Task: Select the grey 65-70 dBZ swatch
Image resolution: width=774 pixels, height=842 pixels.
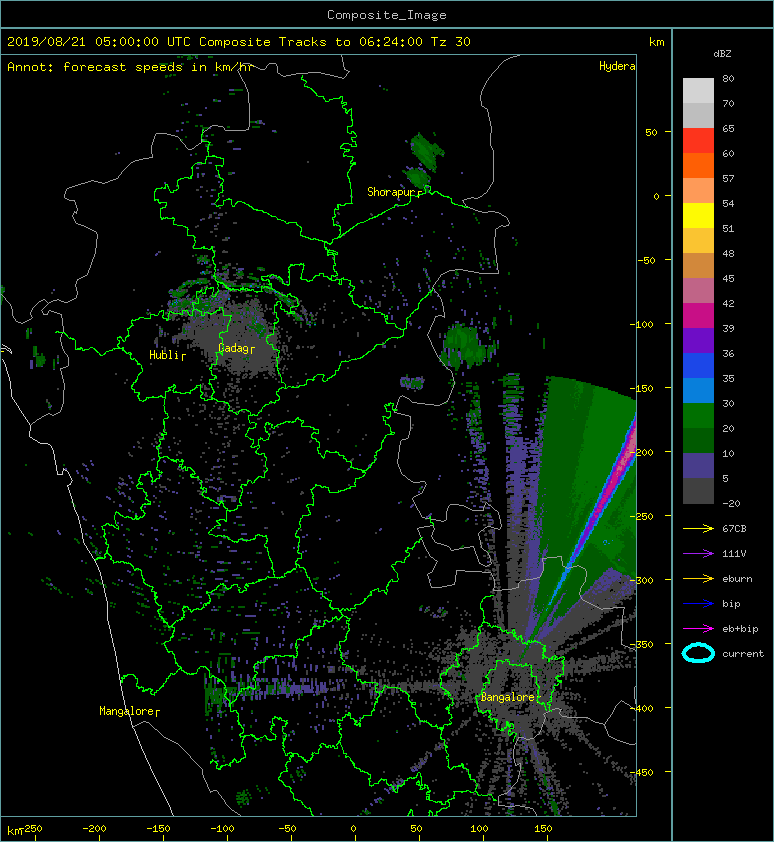Action: pos(698,115)
